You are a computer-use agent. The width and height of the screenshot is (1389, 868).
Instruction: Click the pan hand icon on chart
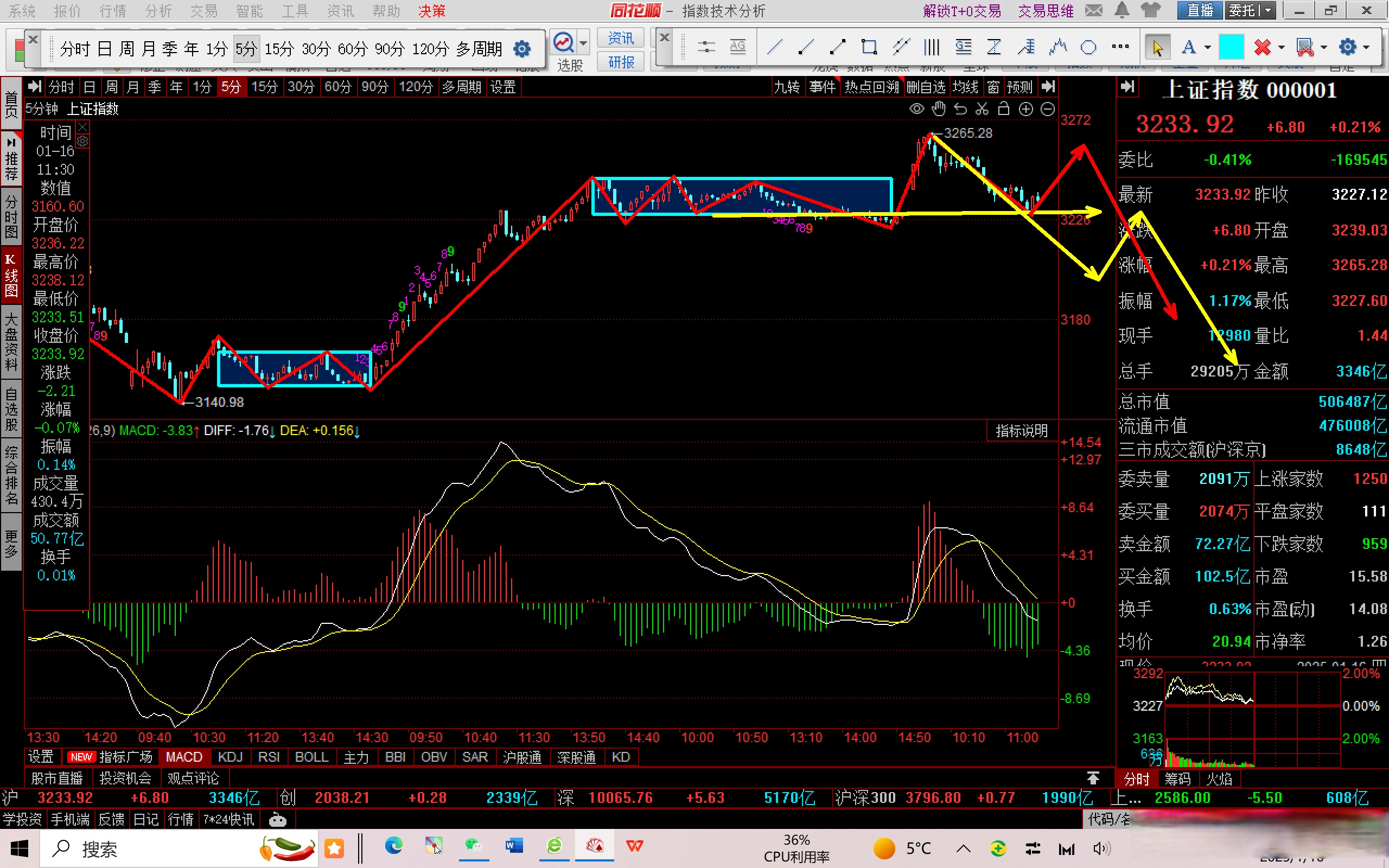click(939, 108)
